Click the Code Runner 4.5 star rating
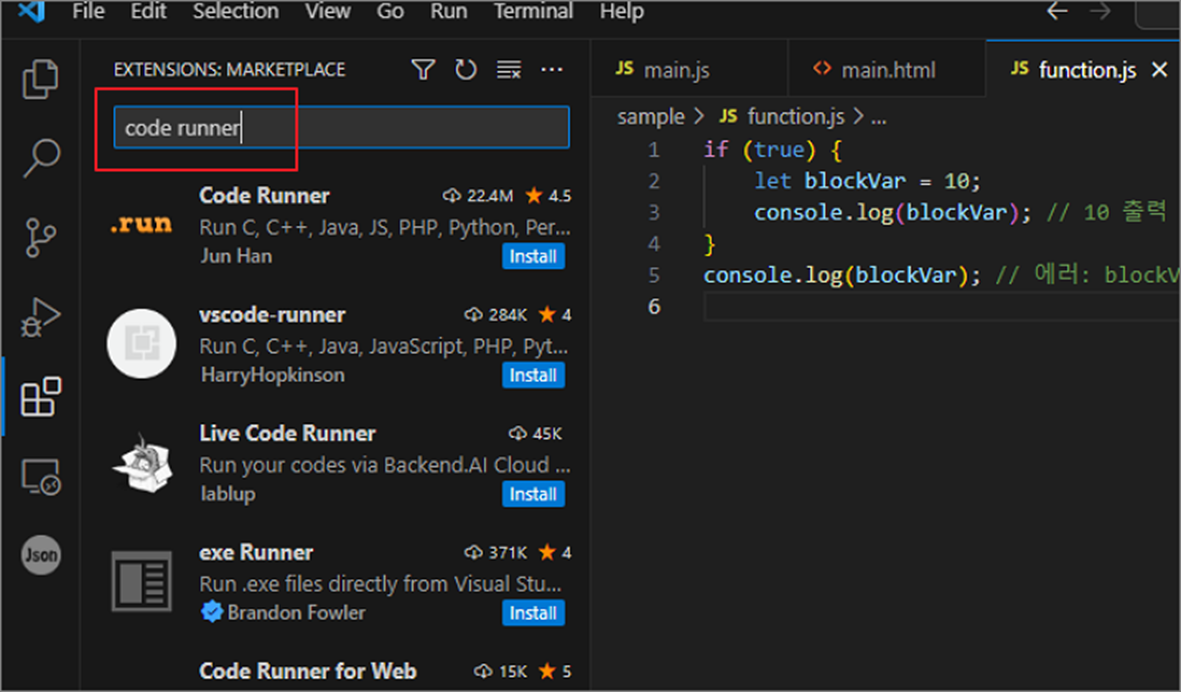The width and height of the screenshot is (1181, 692). click(x=548, y=196)
